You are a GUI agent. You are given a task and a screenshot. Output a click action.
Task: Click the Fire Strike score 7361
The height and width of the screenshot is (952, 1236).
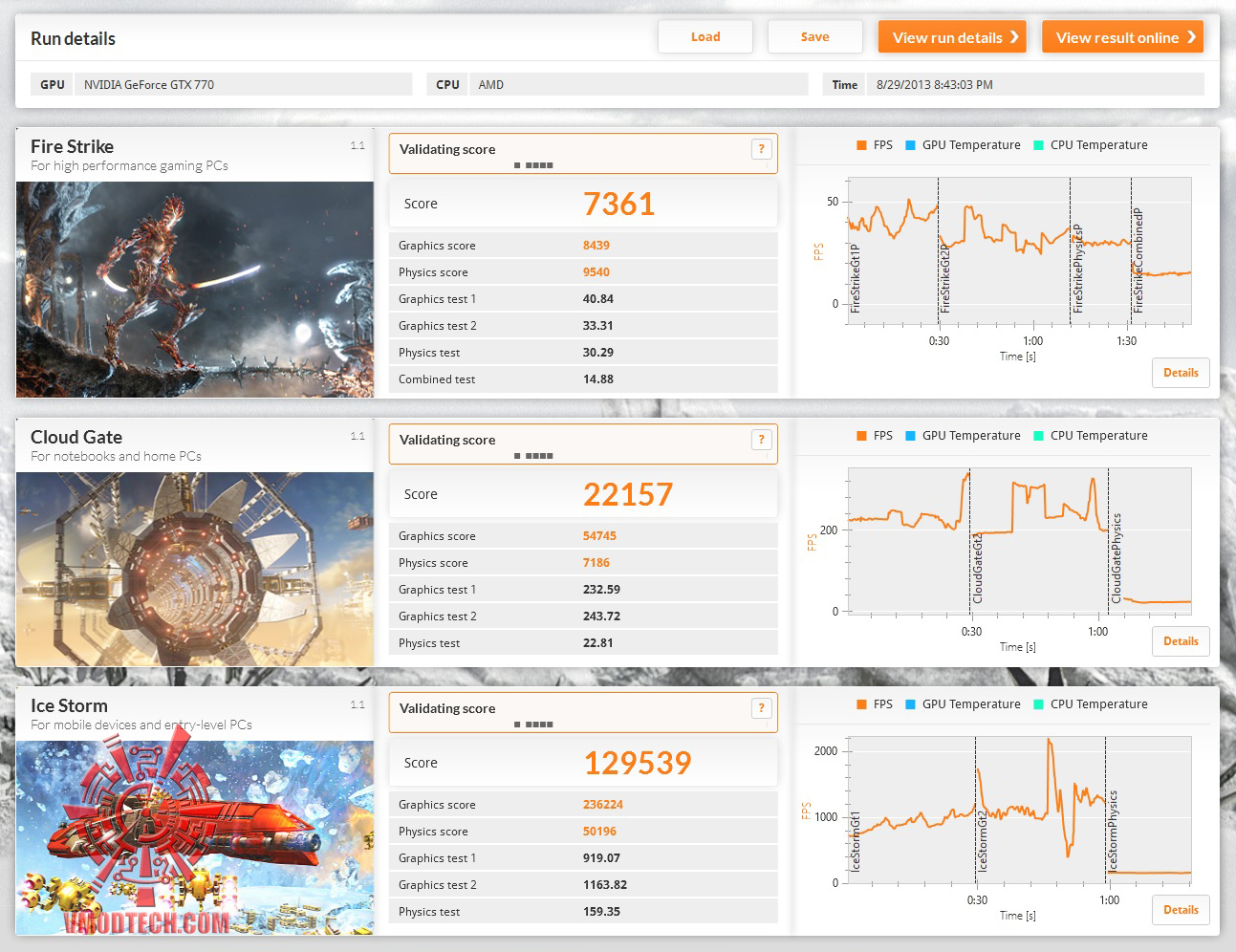tap(618, 204)
